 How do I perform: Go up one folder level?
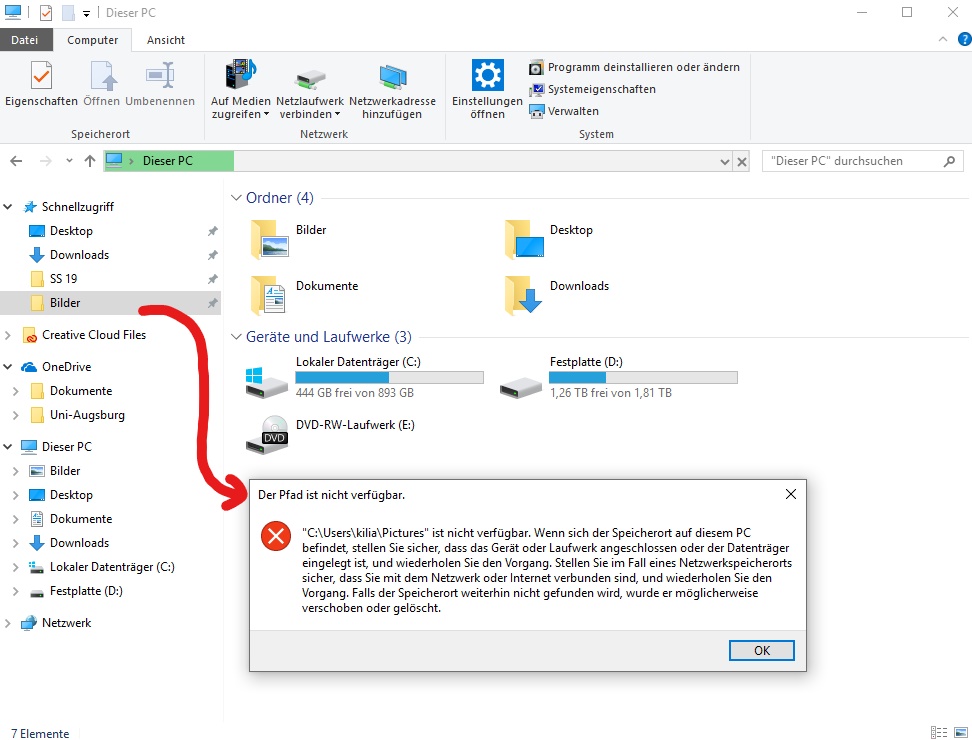pyautogui.click(x=90, y=161)
